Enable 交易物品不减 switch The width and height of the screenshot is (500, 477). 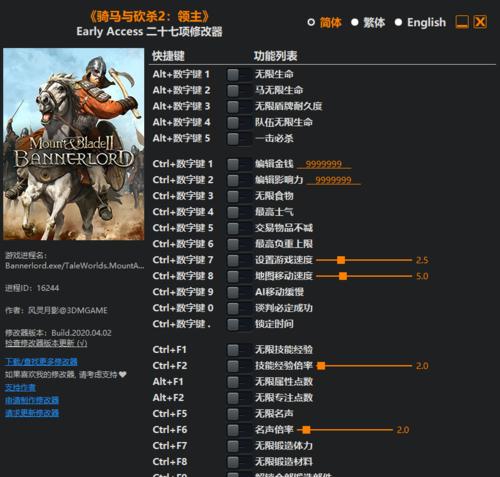tap(239, 228)
